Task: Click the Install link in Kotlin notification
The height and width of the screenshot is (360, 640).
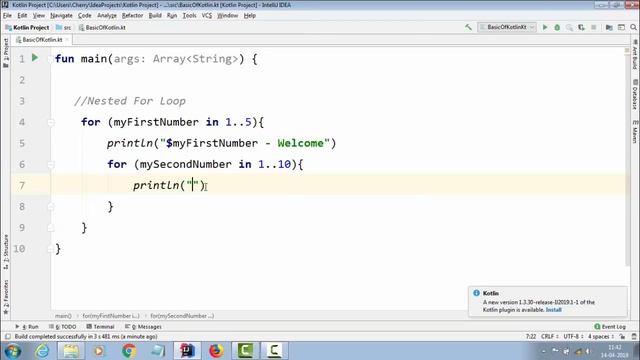Action: tap(553, 310)
